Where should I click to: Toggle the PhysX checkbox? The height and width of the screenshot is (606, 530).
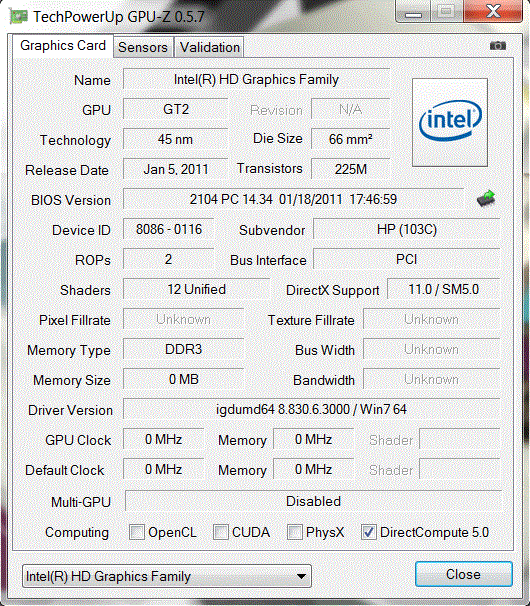[295, 532]
